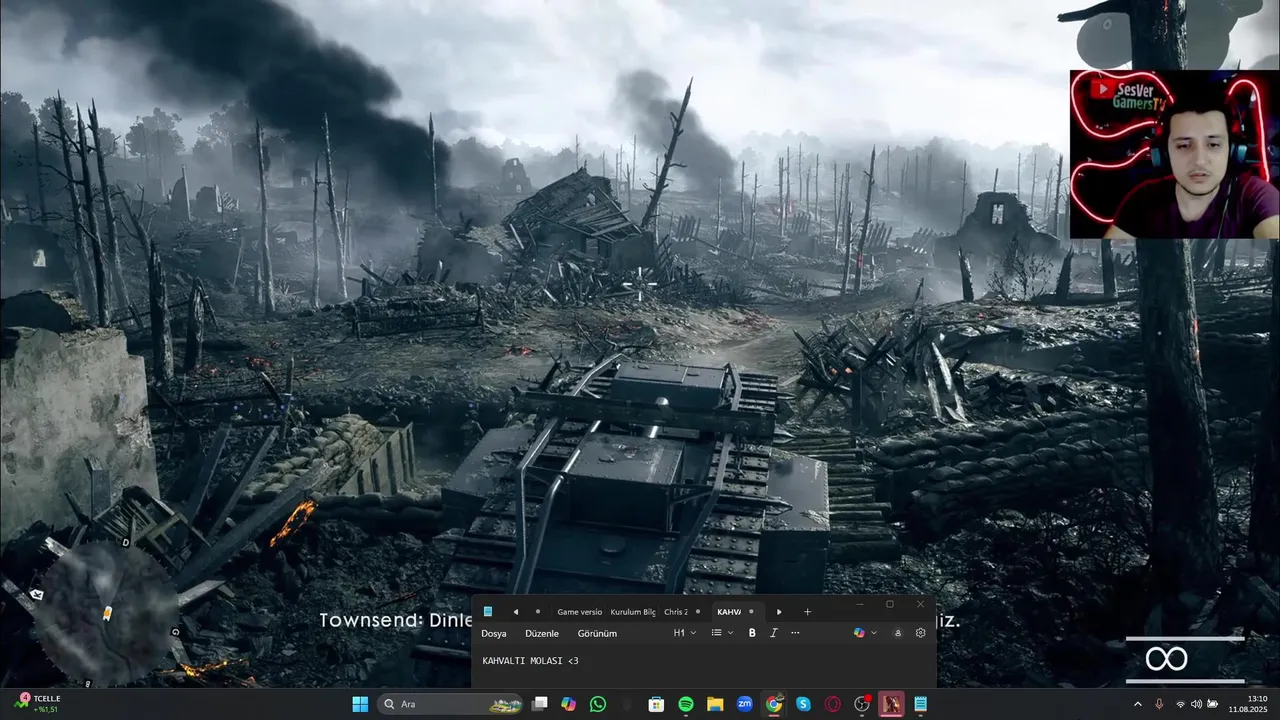
Task: Show hidden system tray icons
Action: click(x=1137, y=704)
